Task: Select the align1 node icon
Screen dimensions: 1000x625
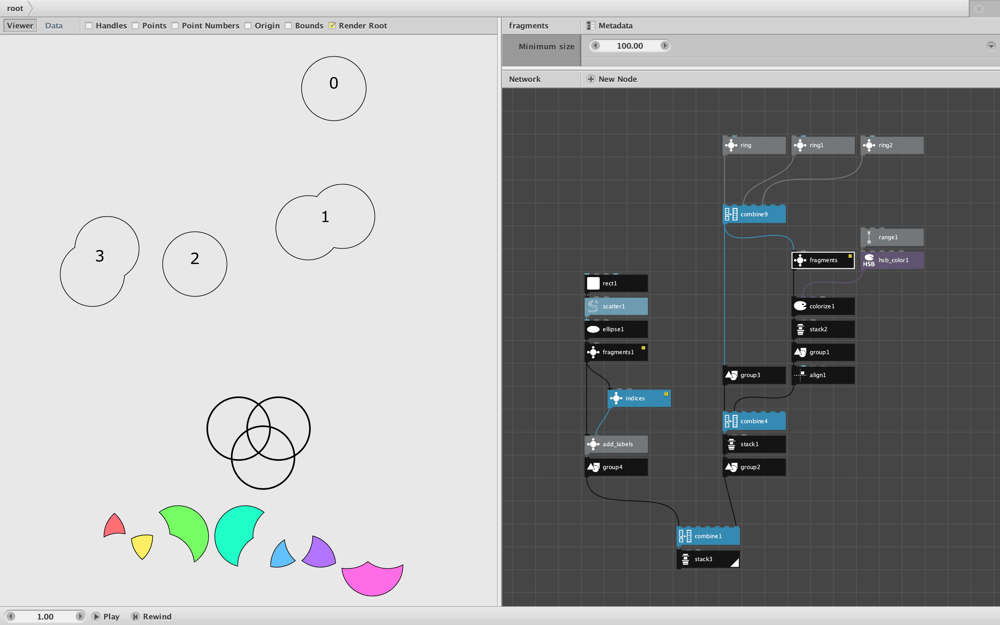Action: [800, 375]
